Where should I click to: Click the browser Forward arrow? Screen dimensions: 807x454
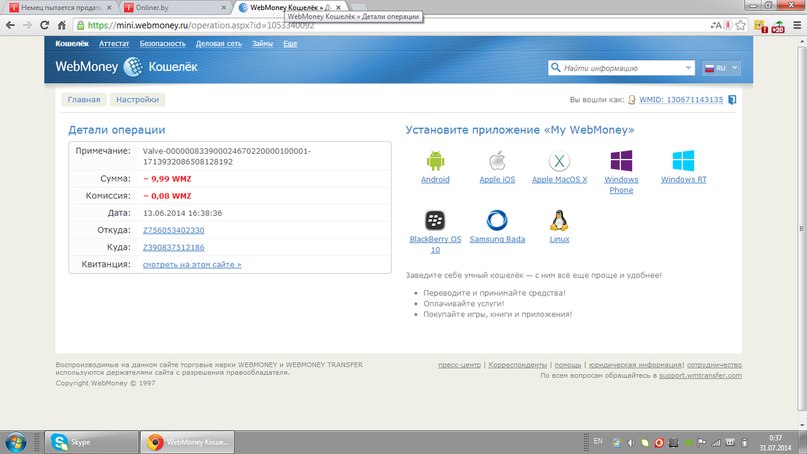[27, 25]
